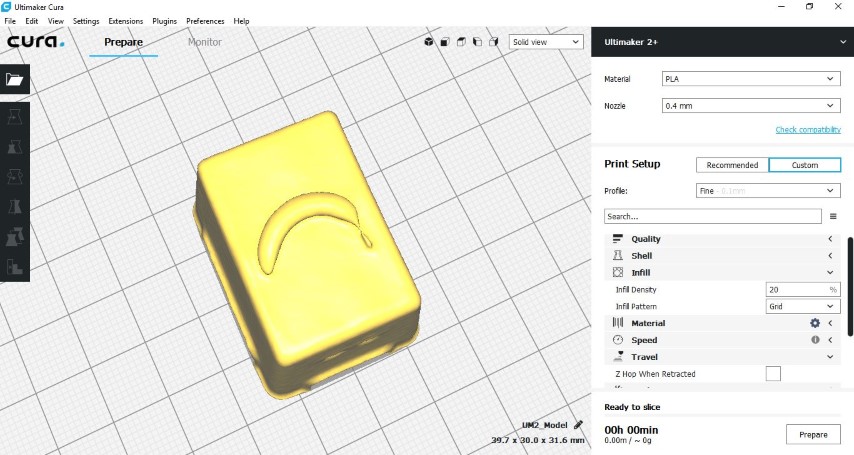Open the Extensions menu
This screenshot has width=854, height=455.
[125, 21]
